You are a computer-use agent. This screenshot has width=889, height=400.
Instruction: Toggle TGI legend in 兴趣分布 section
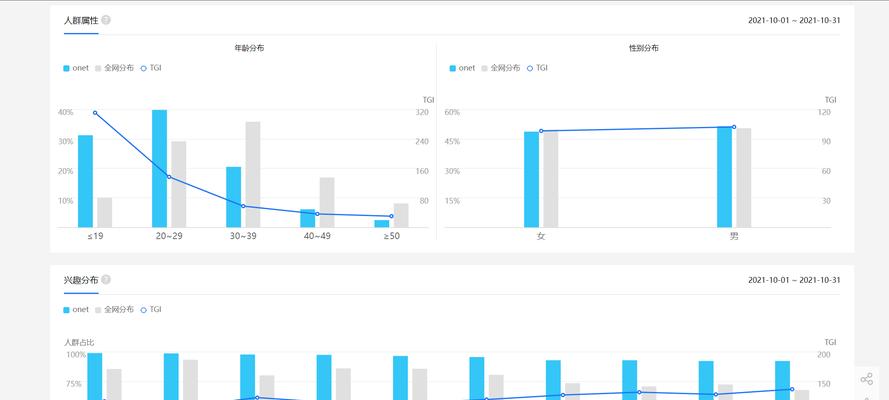151,310
